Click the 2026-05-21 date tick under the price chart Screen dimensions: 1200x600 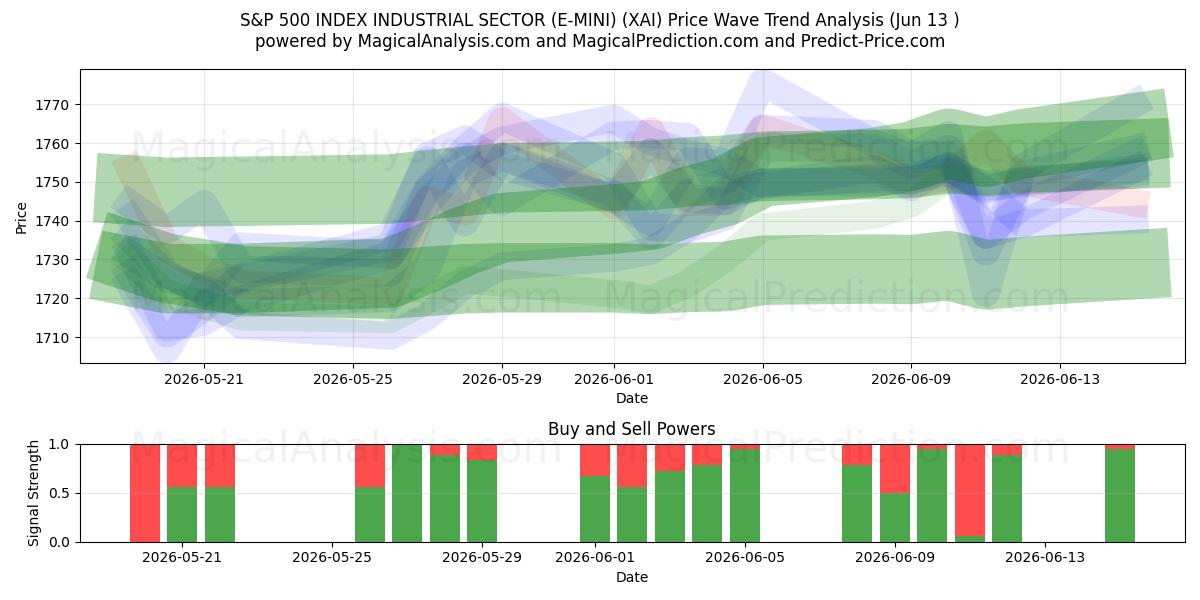pyautogui.click(x=204, y=379)
